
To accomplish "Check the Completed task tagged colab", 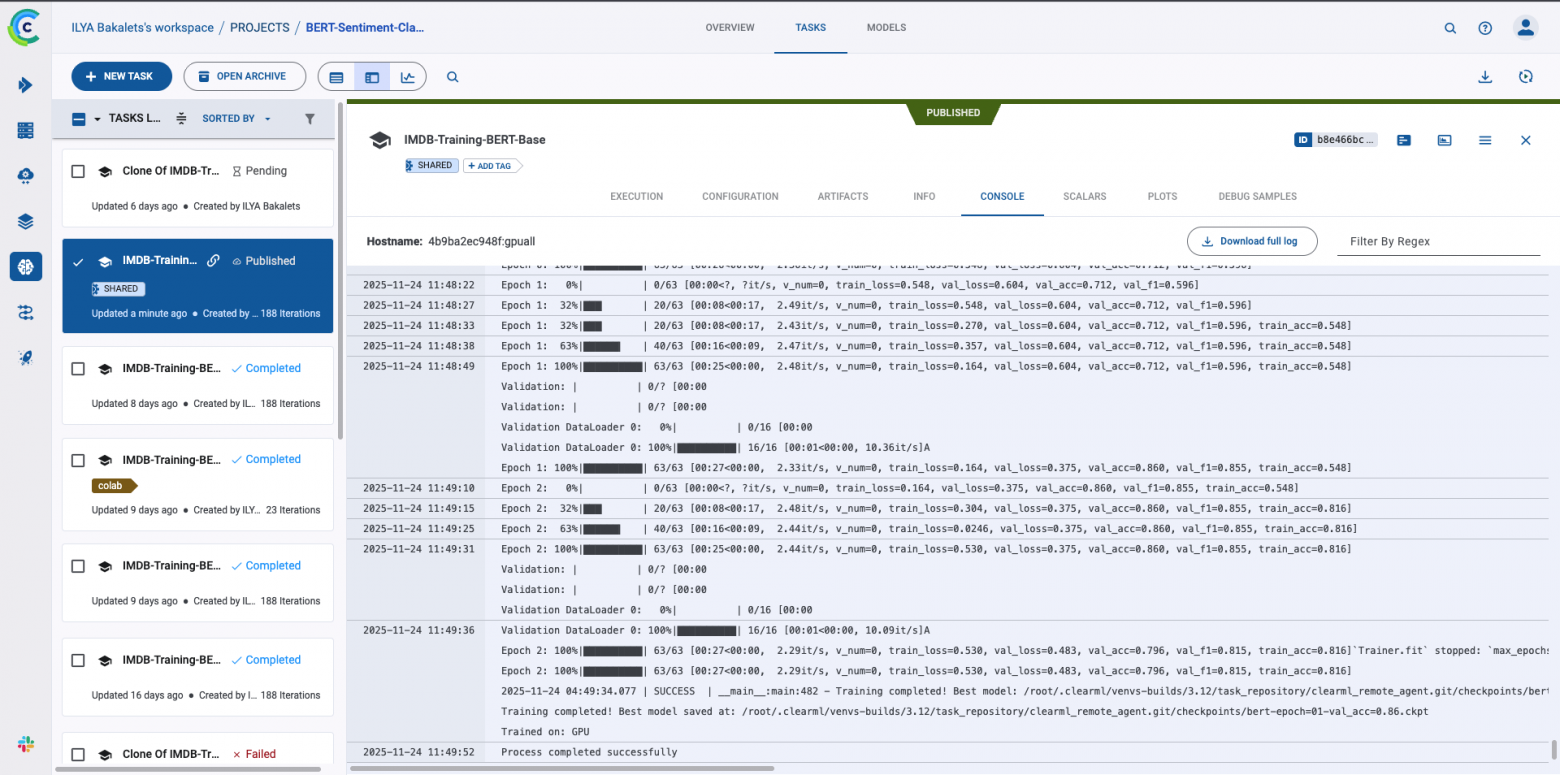I will pyautogui.click(x=78, y=460).
